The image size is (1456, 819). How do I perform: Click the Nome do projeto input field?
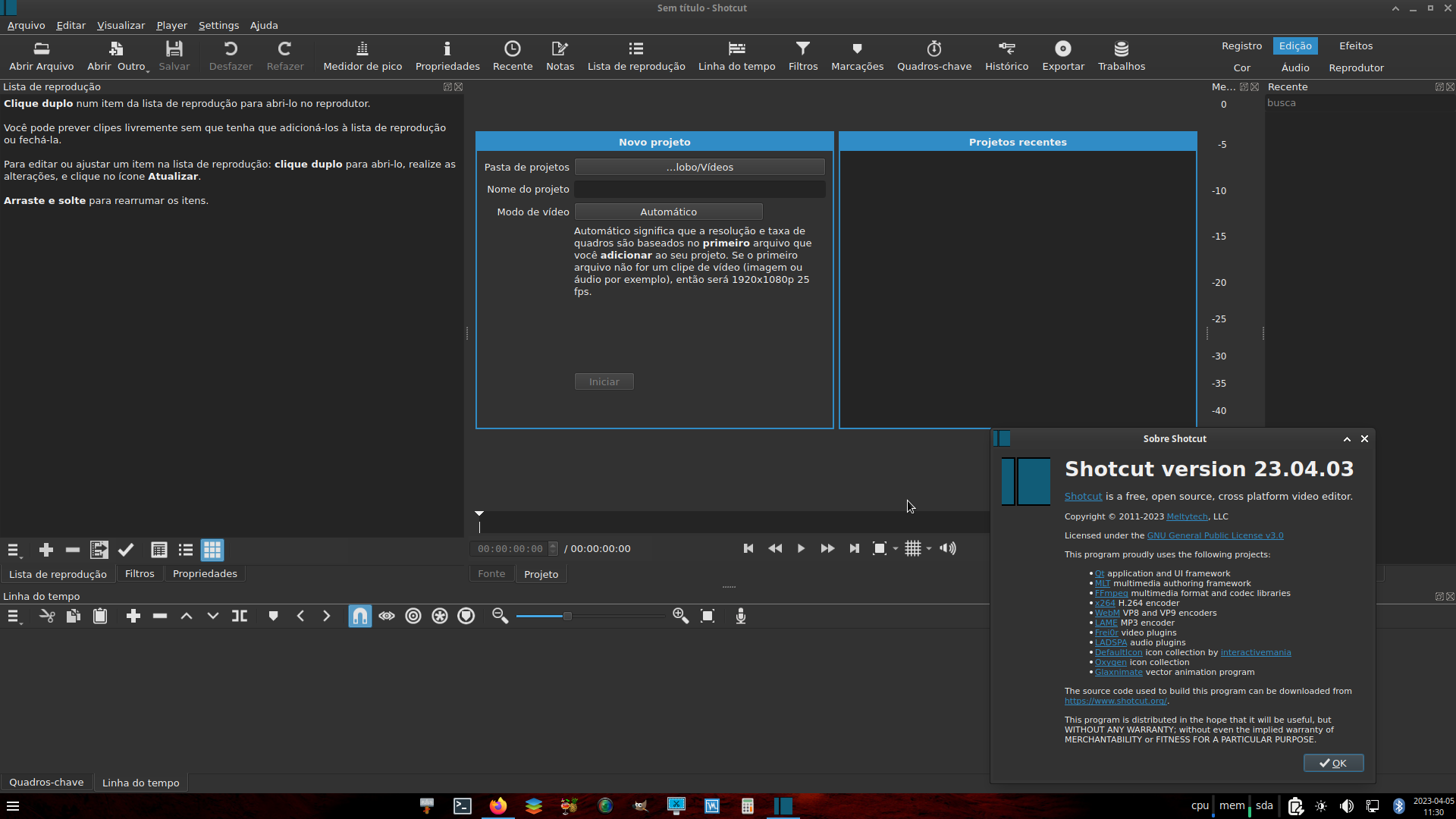699,189
